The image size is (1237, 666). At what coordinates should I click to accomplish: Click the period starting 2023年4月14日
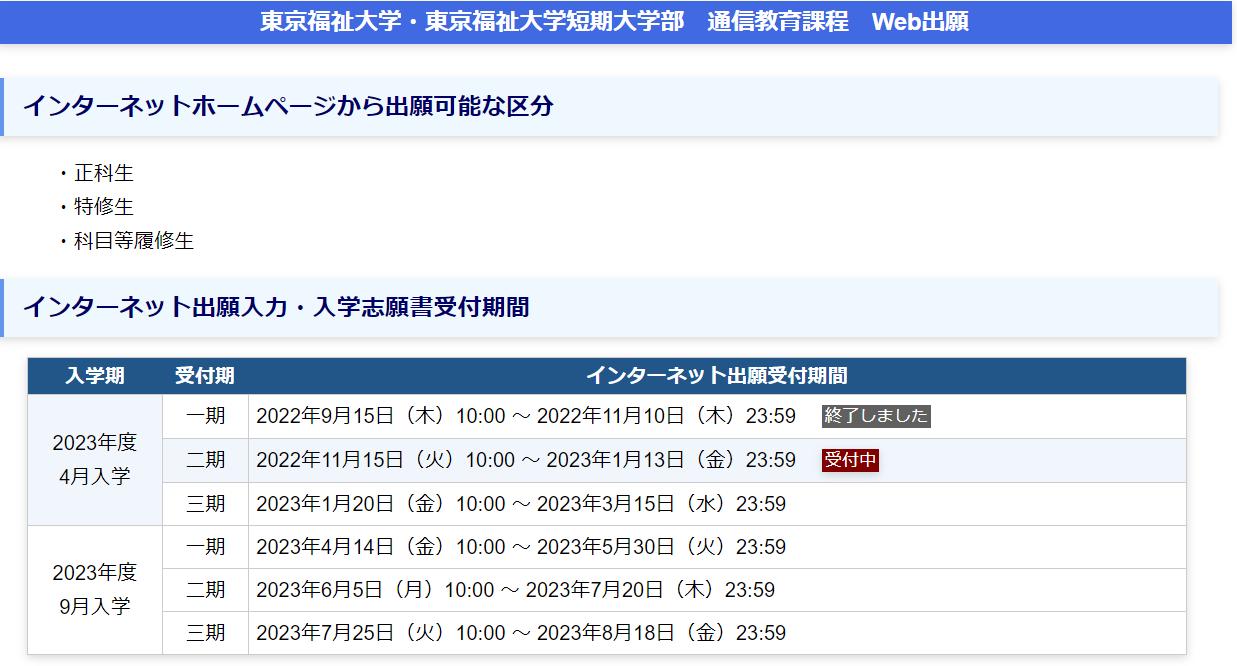pyautogui.click(x=520, y=547)
